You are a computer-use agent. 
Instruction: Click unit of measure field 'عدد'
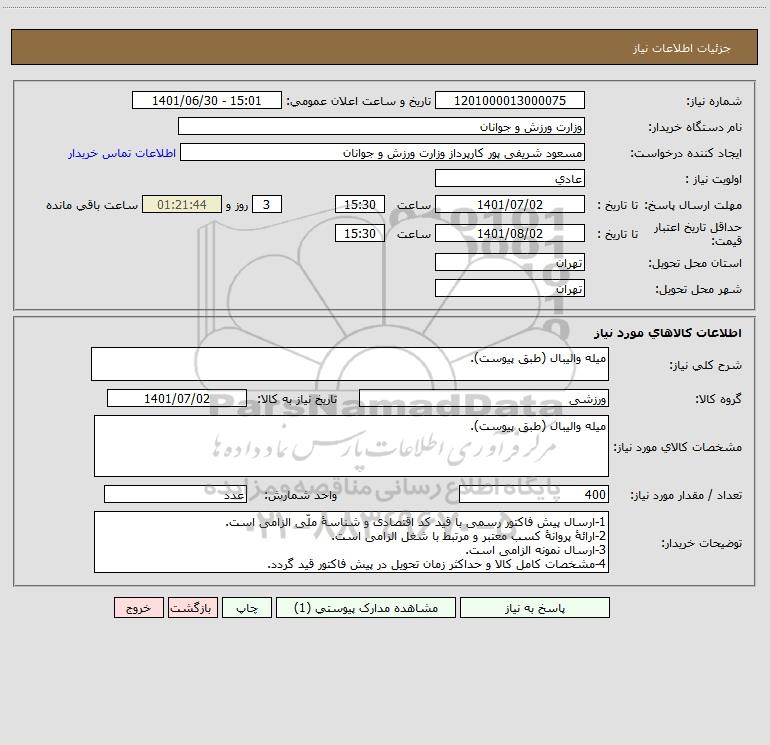pyautogui.click(x=175, y=494)
